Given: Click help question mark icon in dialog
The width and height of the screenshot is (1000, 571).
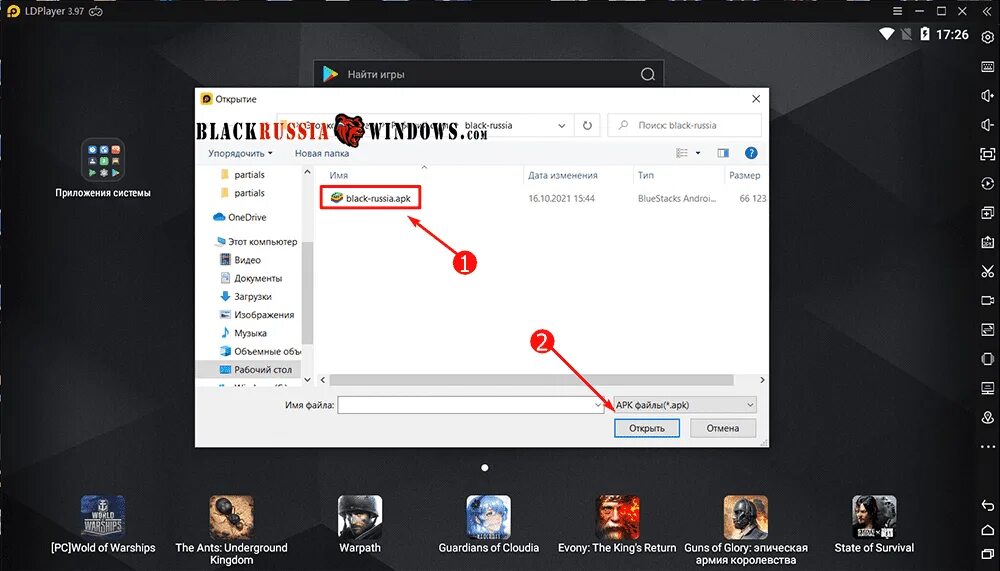Looking at the screenshot, I should click(751, 153).
